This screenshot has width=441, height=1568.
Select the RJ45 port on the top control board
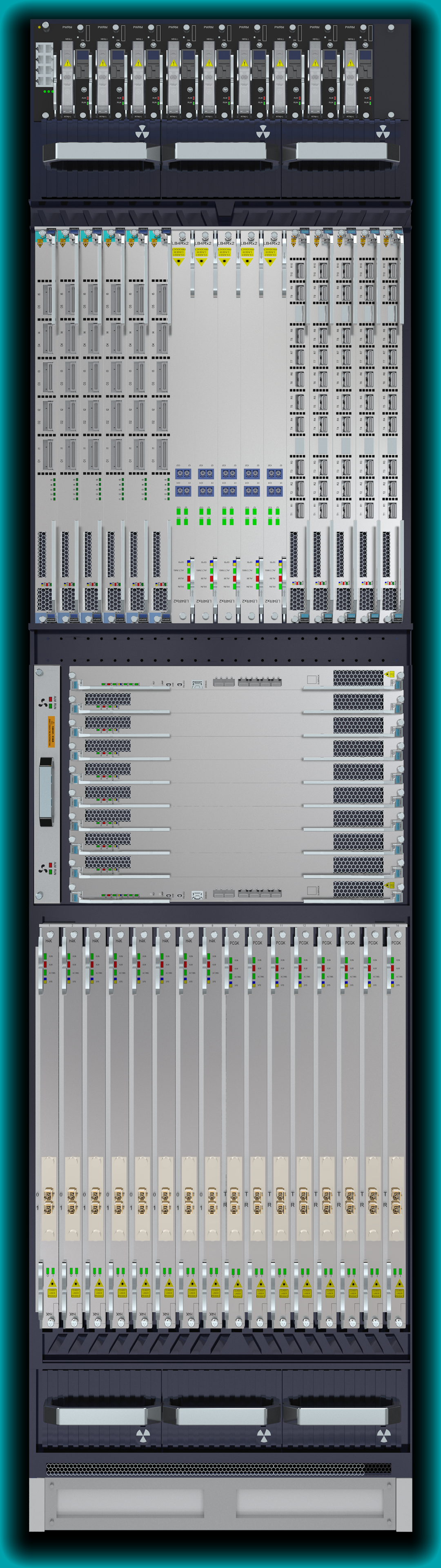197,685
